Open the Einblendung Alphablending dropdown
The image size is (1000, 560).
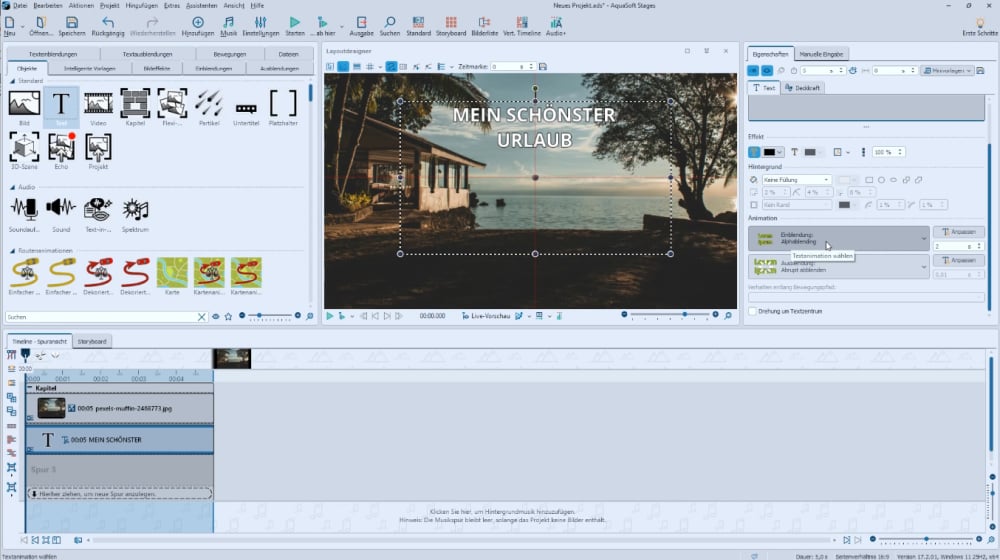click(x=839, y=238)
